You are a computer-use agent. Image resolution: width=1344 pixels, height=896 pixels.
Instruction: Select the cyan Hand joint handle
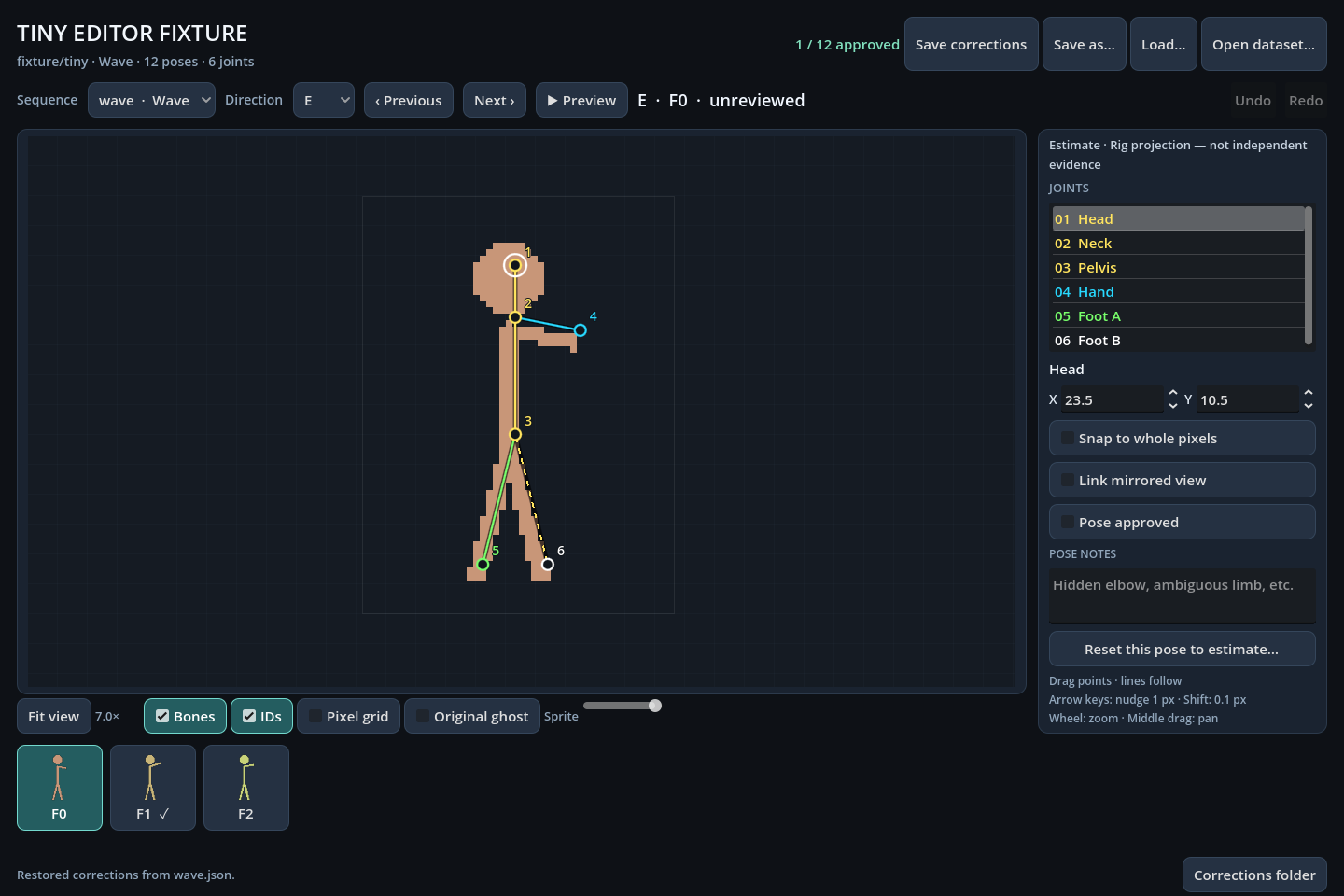tap(581, 330)
